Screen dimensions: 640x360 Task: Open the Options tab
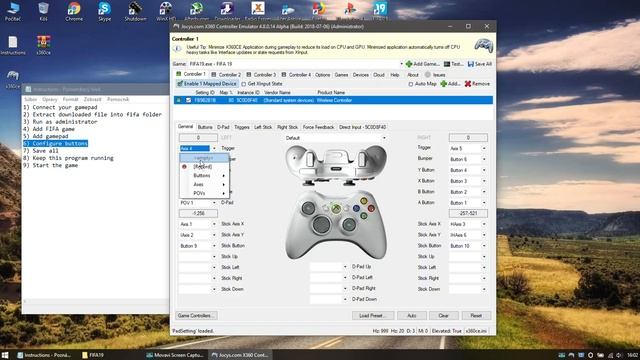click(322, 75)
